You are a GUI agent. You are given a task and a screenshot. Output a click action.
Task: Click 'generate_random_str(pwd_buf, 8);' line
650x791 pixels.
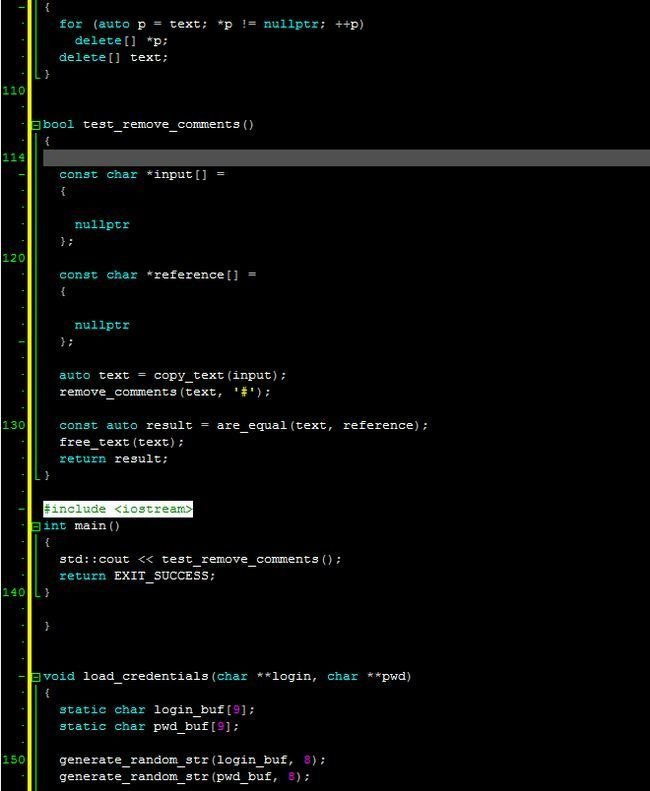click(x=185, y=776)
